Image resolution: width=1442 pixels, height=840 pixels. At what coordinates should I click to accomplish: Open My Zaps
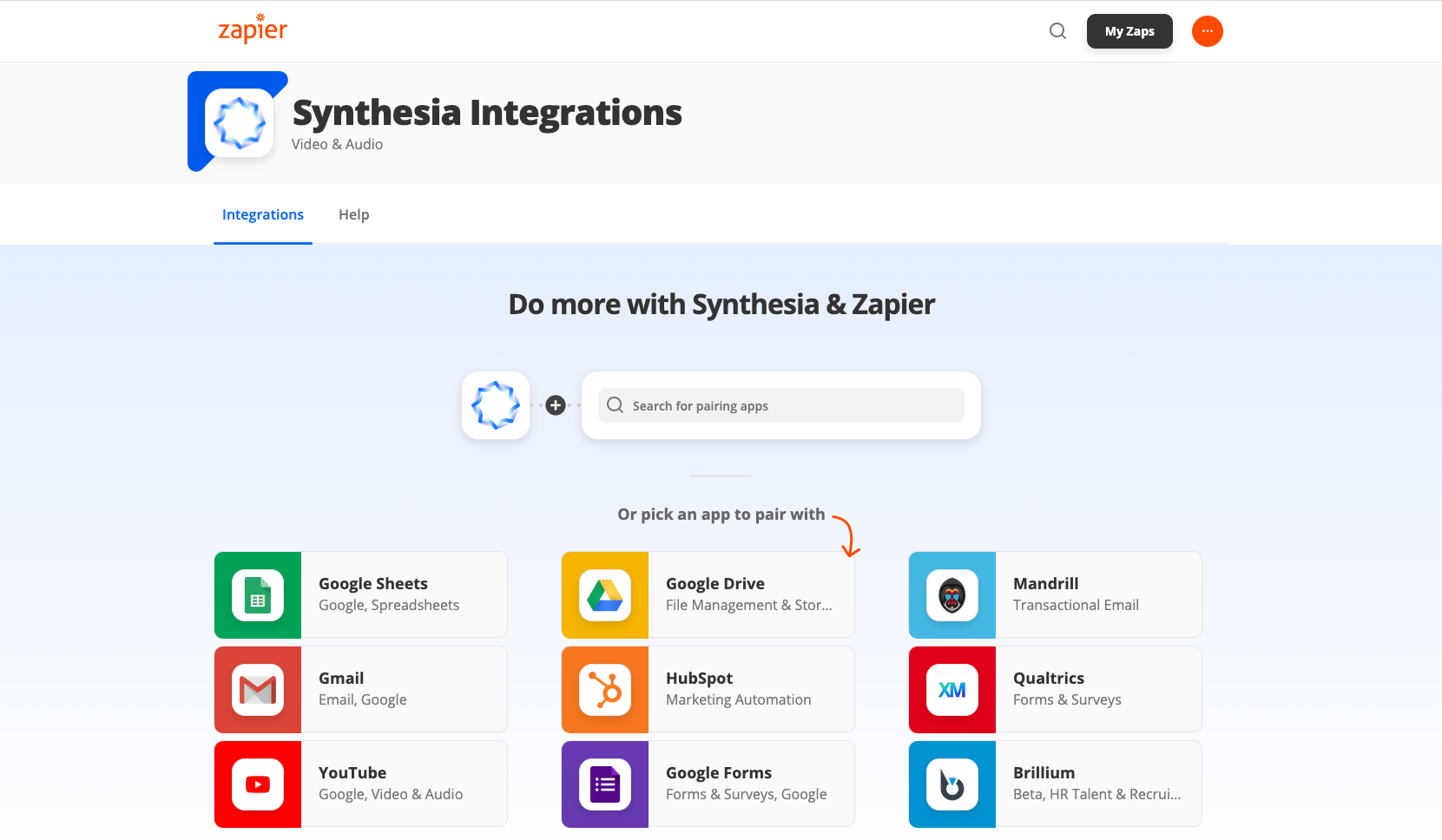[1129, 31]
